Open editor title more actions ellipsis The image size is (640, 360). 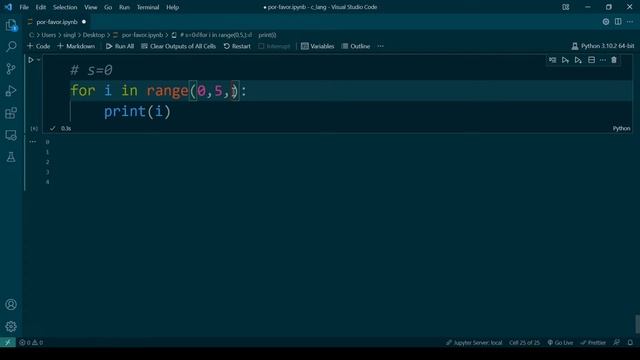click(x=630, y=22)
